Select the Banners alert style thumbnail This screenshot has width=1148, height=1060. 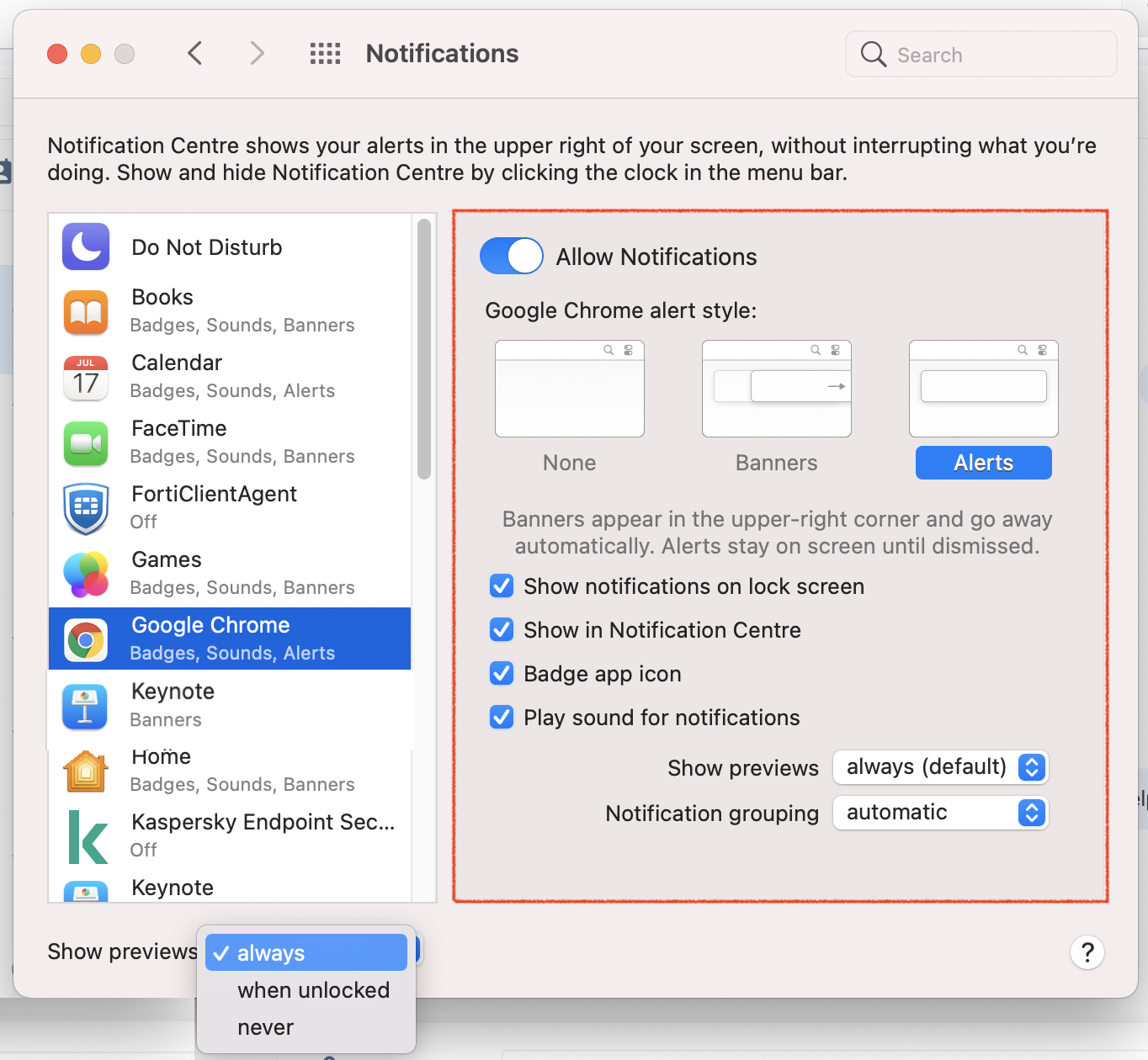(777, 389)
